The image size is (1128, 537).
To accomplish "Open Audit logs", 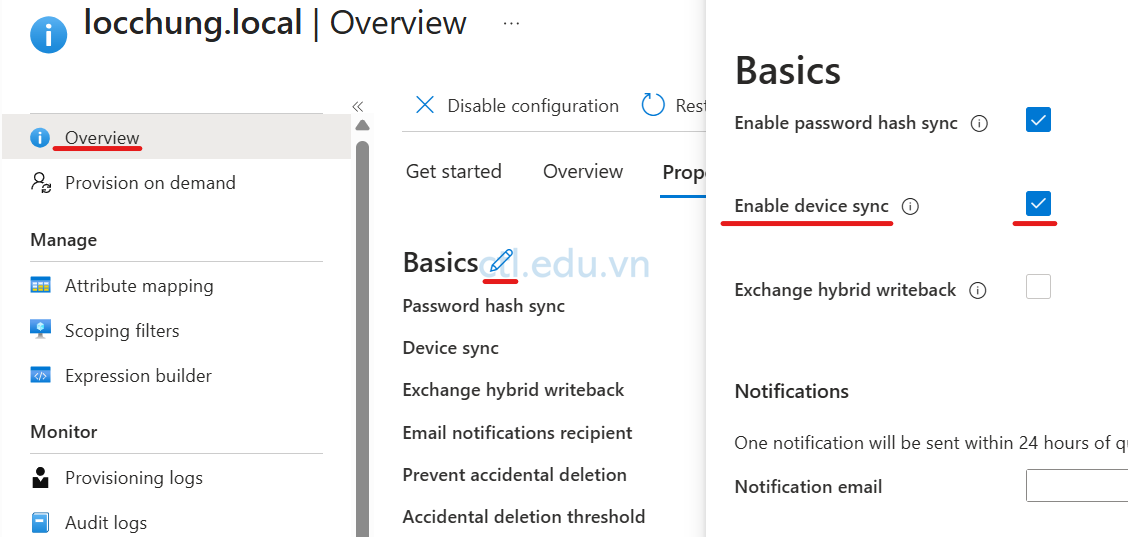I will tap(106, 523).
